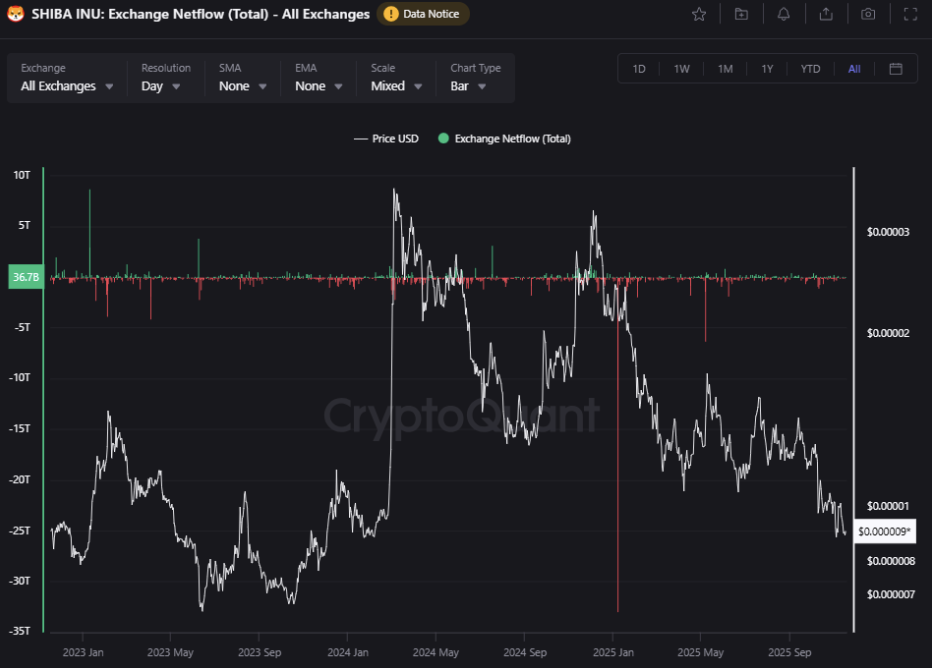Image resolution: width=932 pixels, height=668 pixels.
Task: Star this chart as a favorite
Action: pyautogui.click(x=698, y=14)
